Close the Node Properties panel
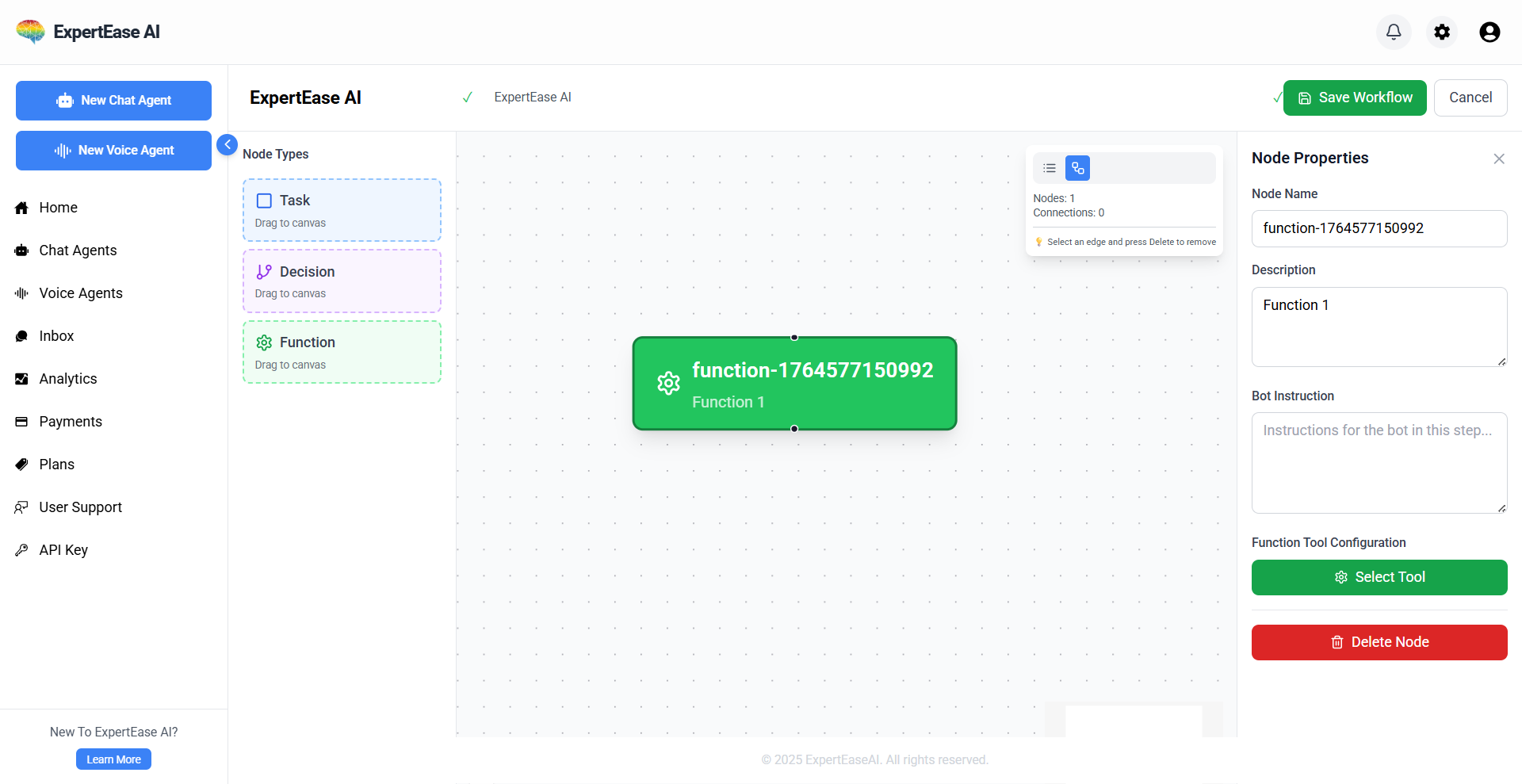Screen dimensions: 1522x784 tap(1498, 159)
